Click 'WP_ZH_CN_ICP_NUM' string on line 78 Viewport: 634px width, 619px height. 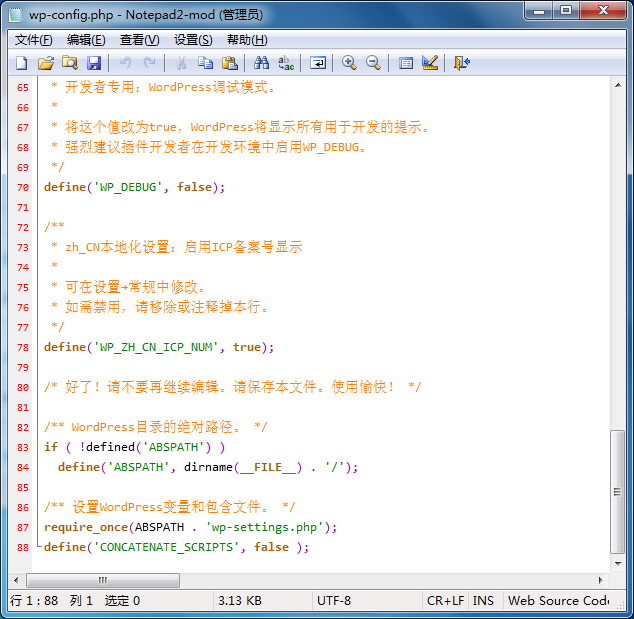156,347
